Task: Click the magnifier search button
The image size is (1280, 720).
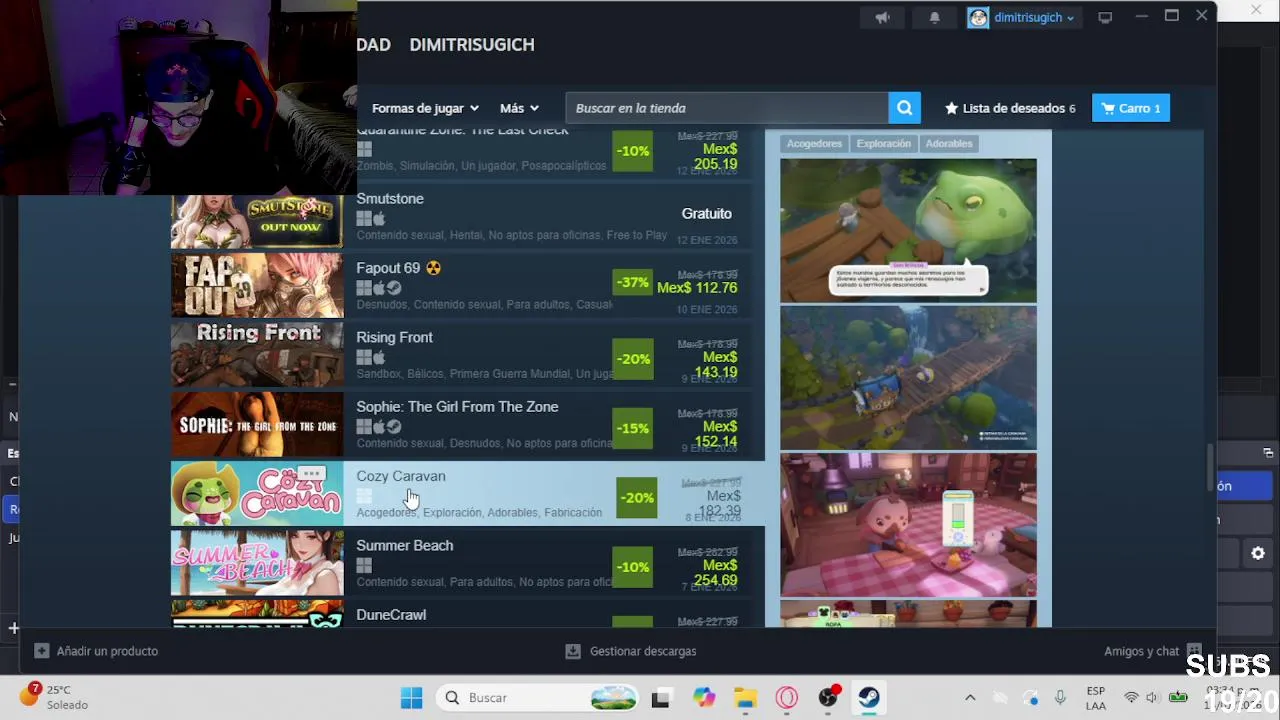Action: (x=903, y=108)
